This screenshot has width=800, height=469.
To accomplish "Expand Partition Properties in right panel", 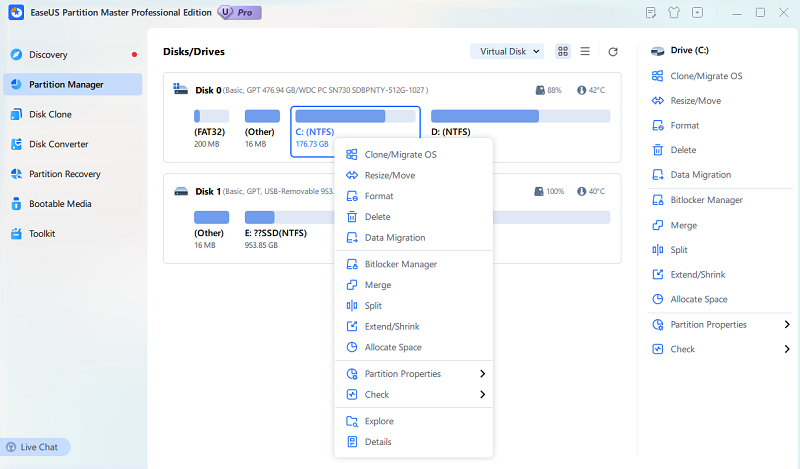I will (720, 325).
